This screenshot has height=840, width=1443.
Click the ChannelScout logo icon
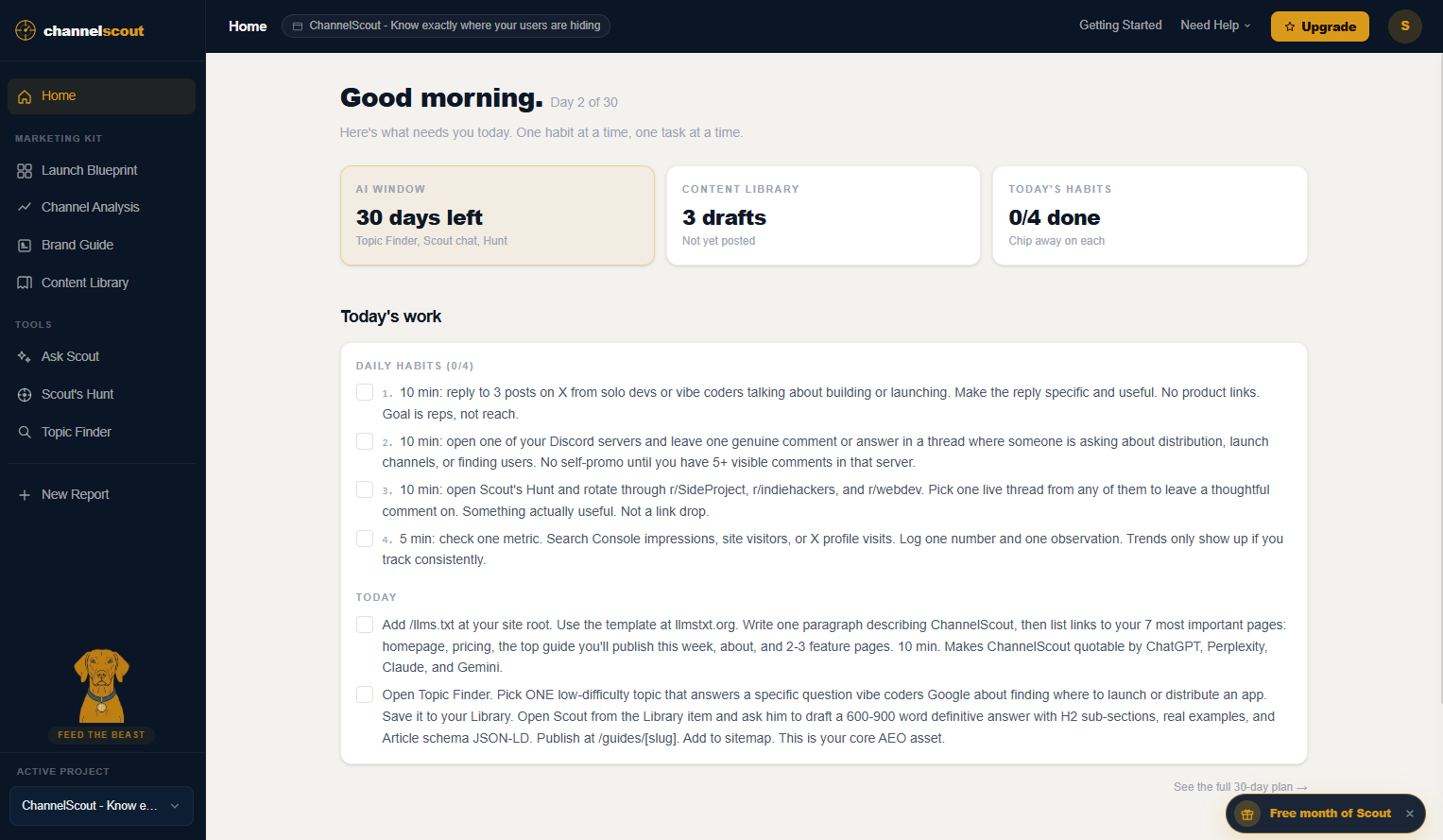26,30
